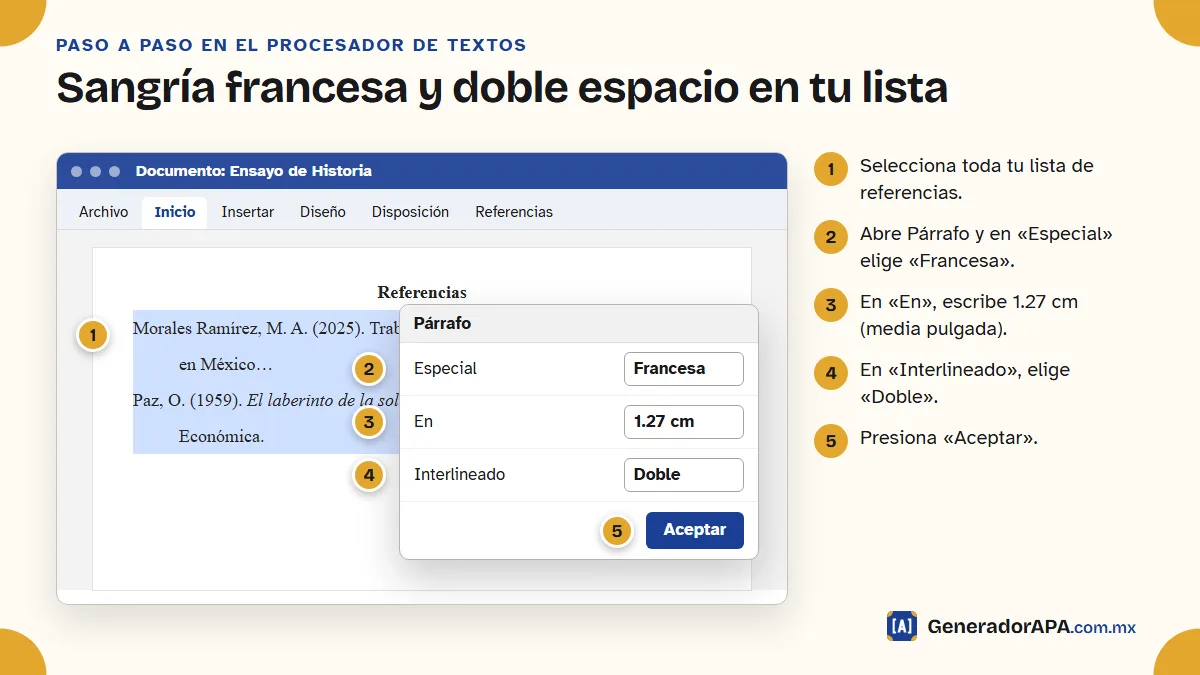Open the Interlineado dropdown showing Doble
This screenshot has width=1200, height=675.
684,474
